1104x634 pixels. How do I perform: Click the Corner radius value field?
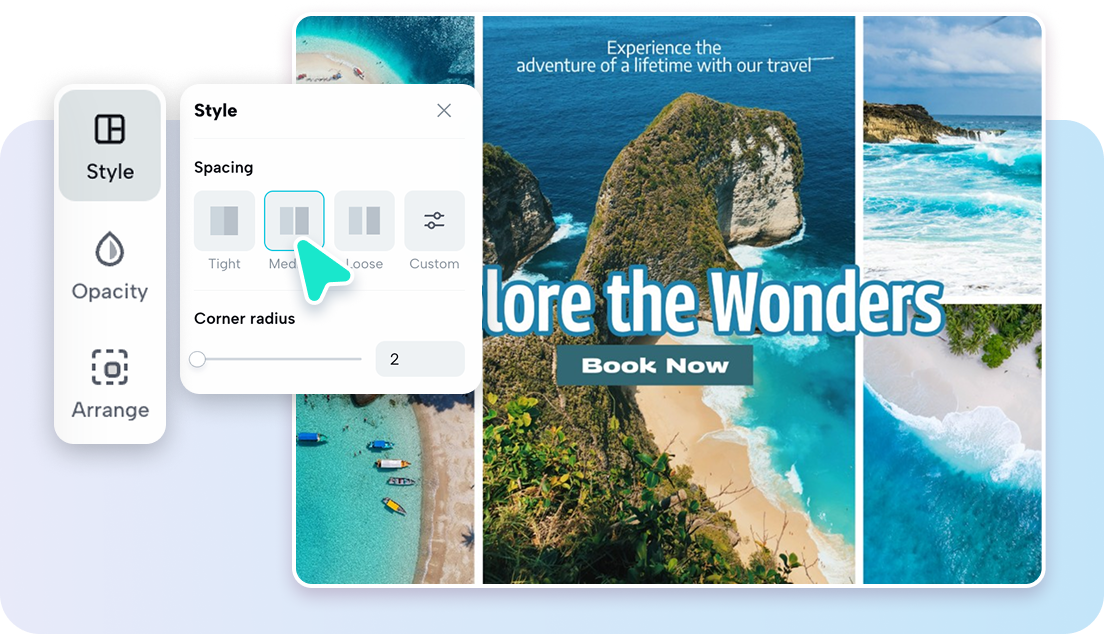419,358
